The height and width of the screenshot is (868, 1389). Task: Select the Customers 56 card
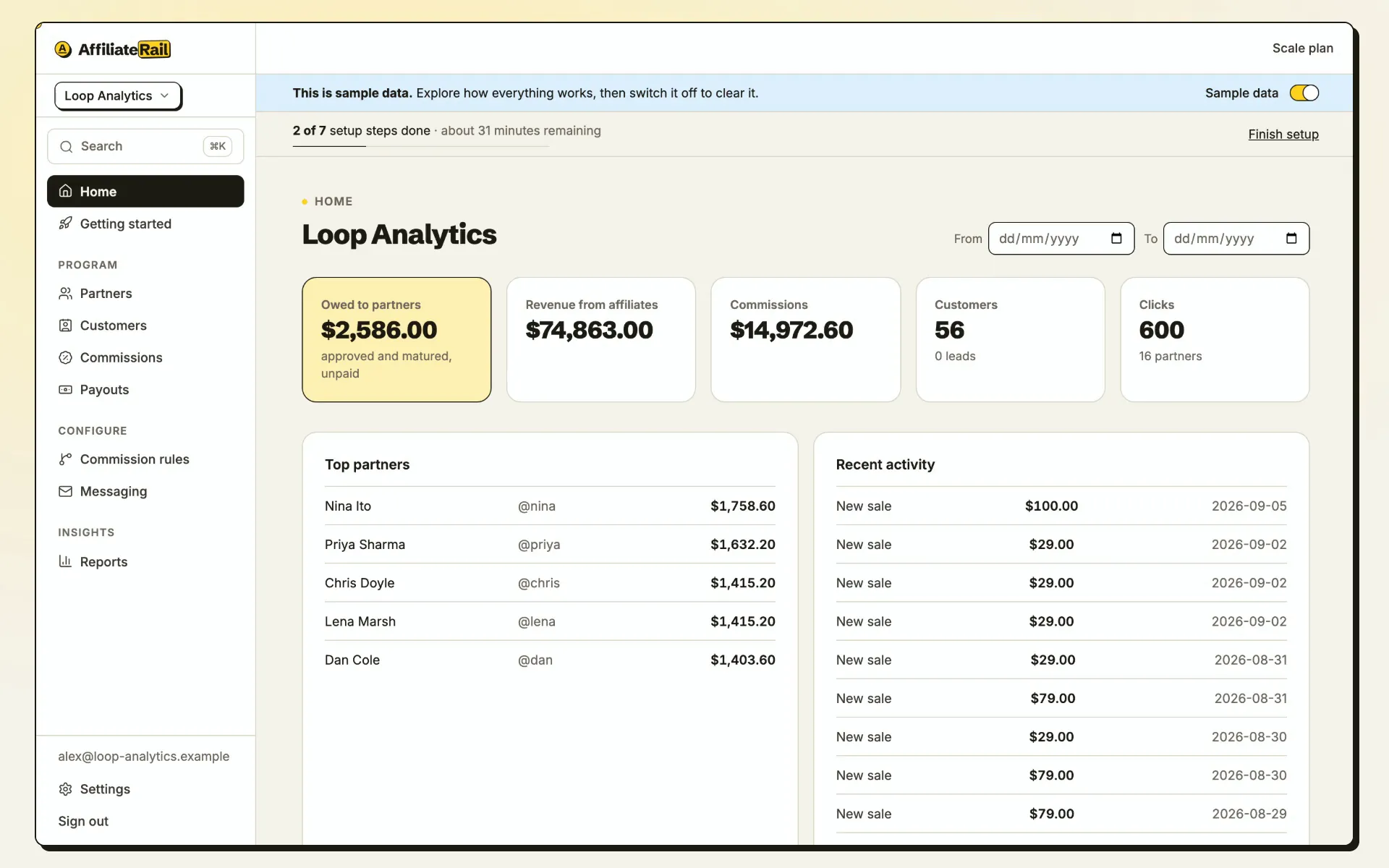click(1010, 339)
